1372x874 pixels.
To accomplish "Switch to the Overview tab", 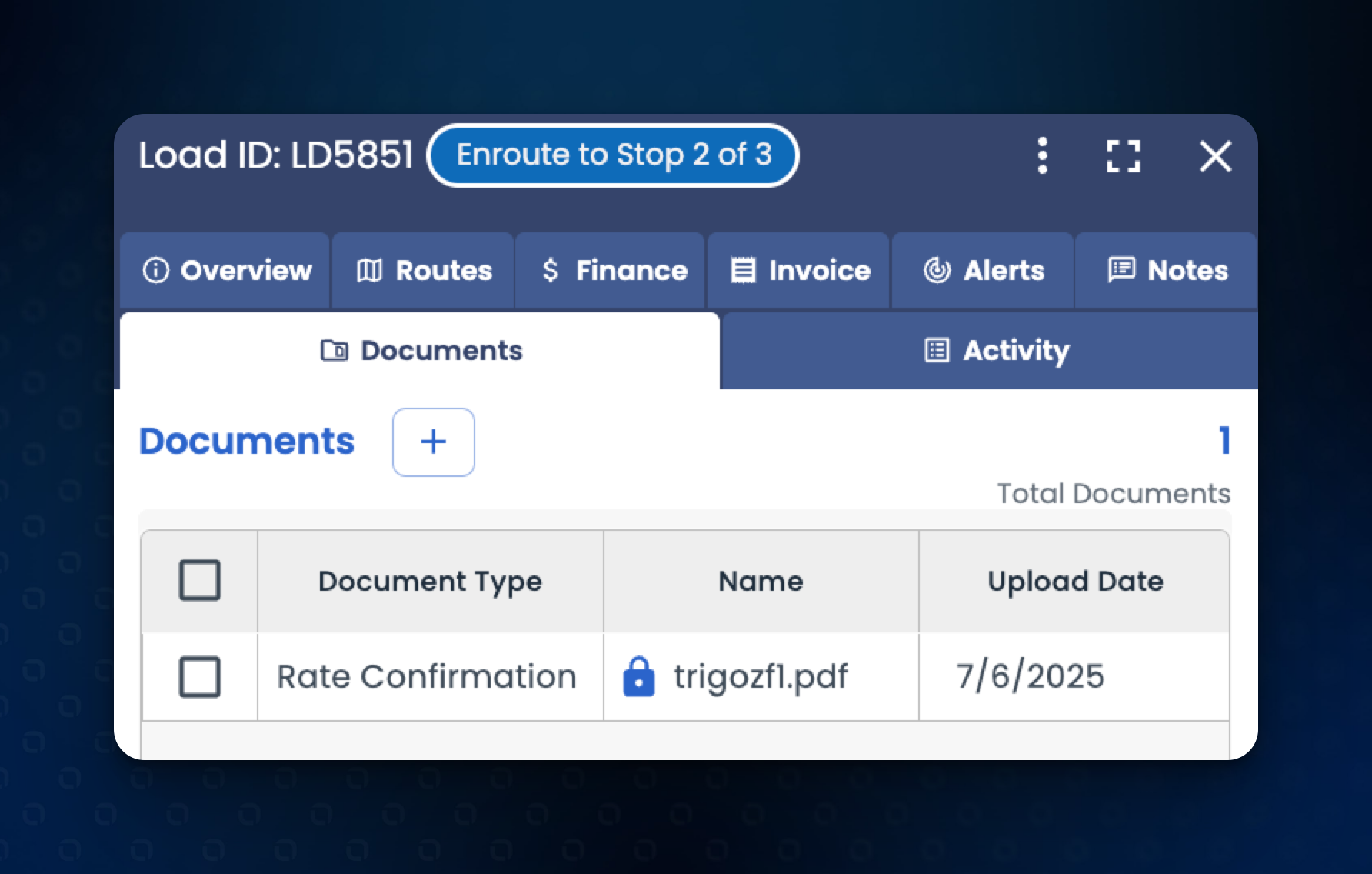I will (225, 271).
